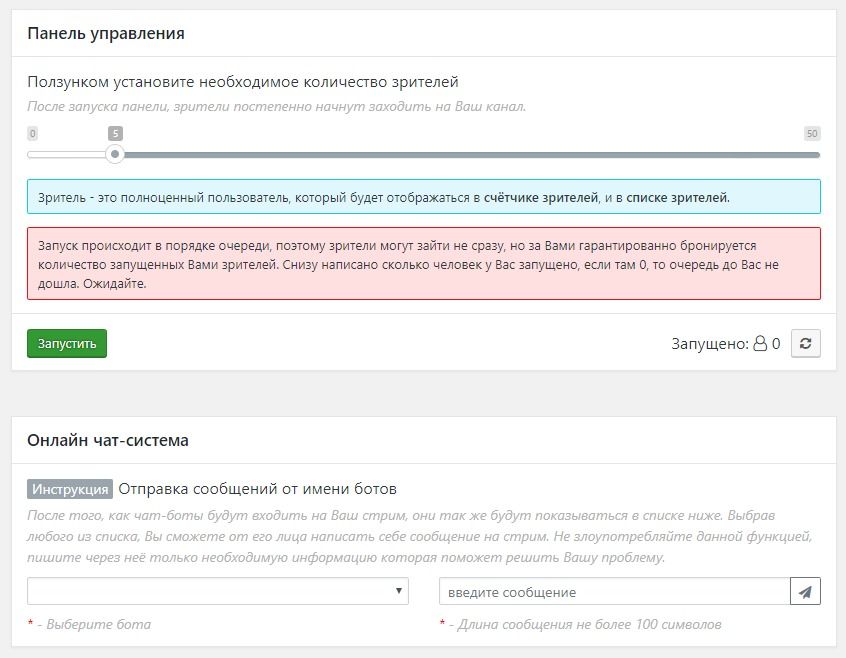Image resolution: width=846 pixels, height=658 pixels.
Task: Click the Выберите бота hint text
Action: (94, 624)
